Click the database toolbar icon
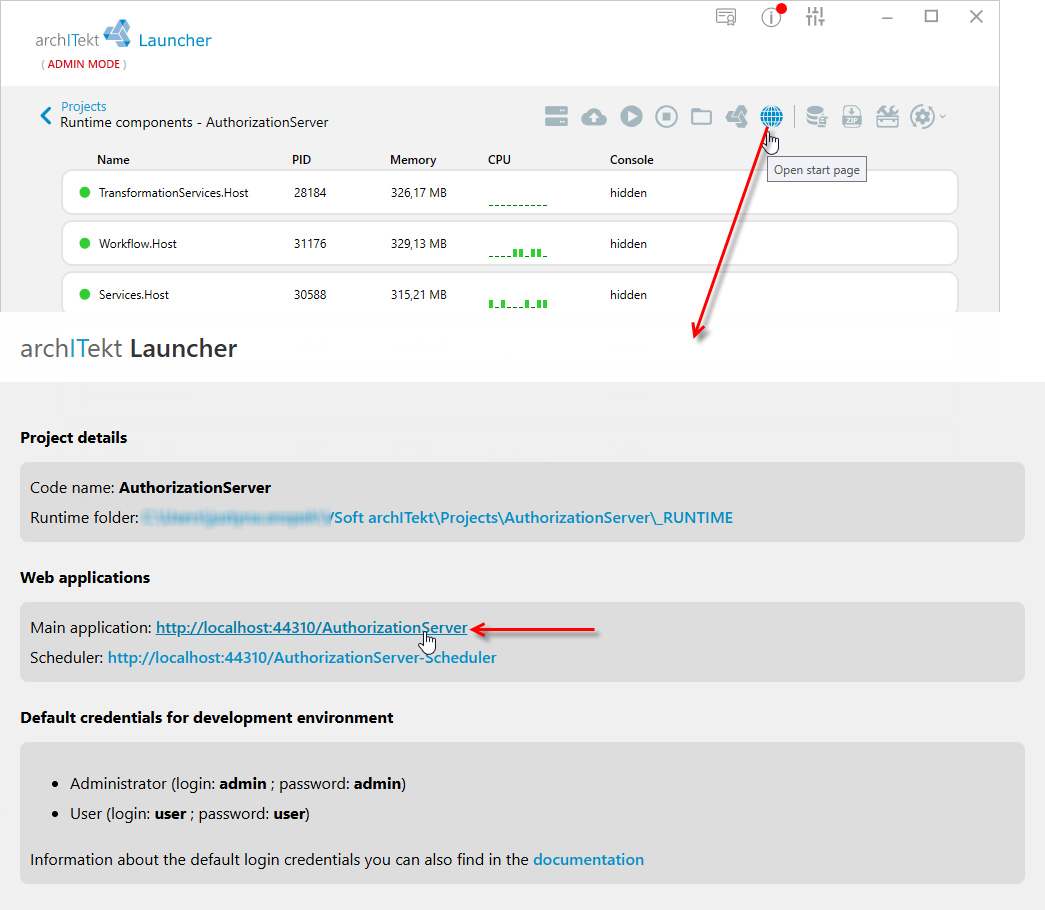This screenshot has height=910, width=1045. [x=816, y=117]
